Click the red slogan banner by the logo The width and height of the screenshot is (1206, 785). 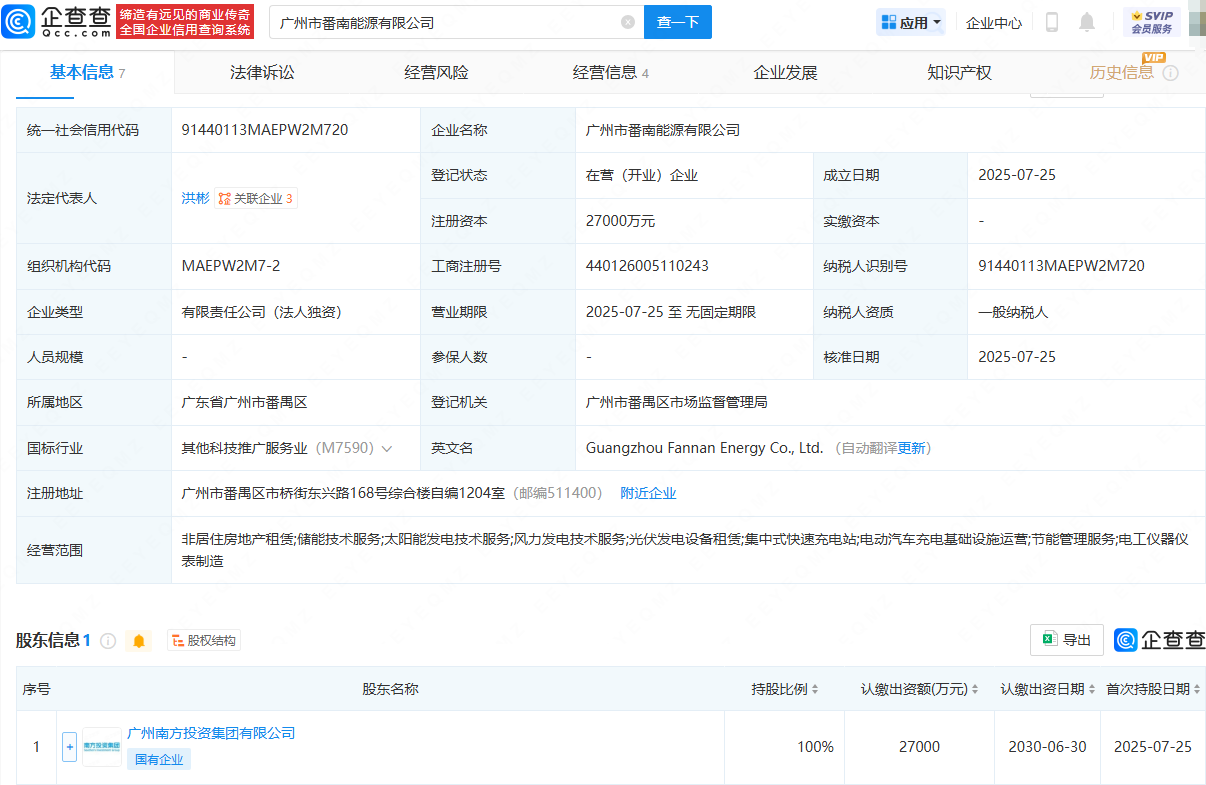[x=185, y=21]
